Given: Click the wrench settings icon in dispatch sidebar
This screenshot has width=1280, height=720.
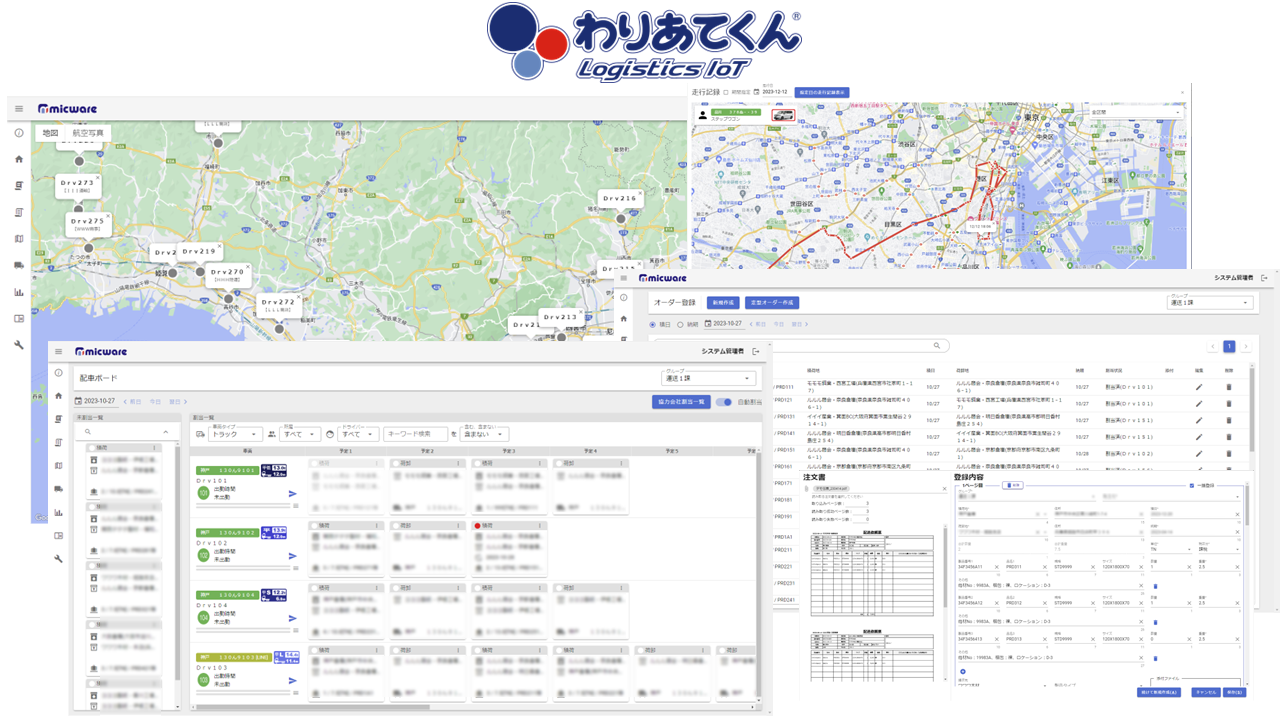Looking at the screenshot, I should [59, 559].
